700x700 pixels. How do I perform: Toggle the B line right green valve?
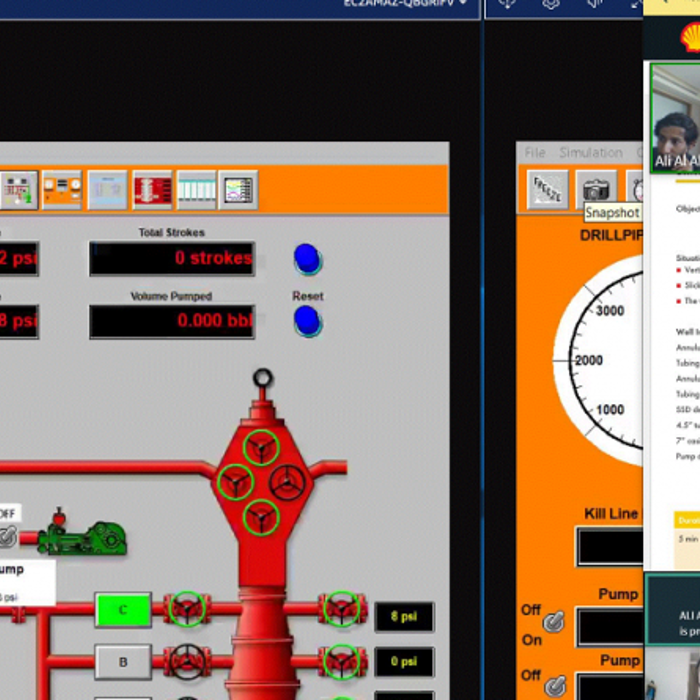342,662
